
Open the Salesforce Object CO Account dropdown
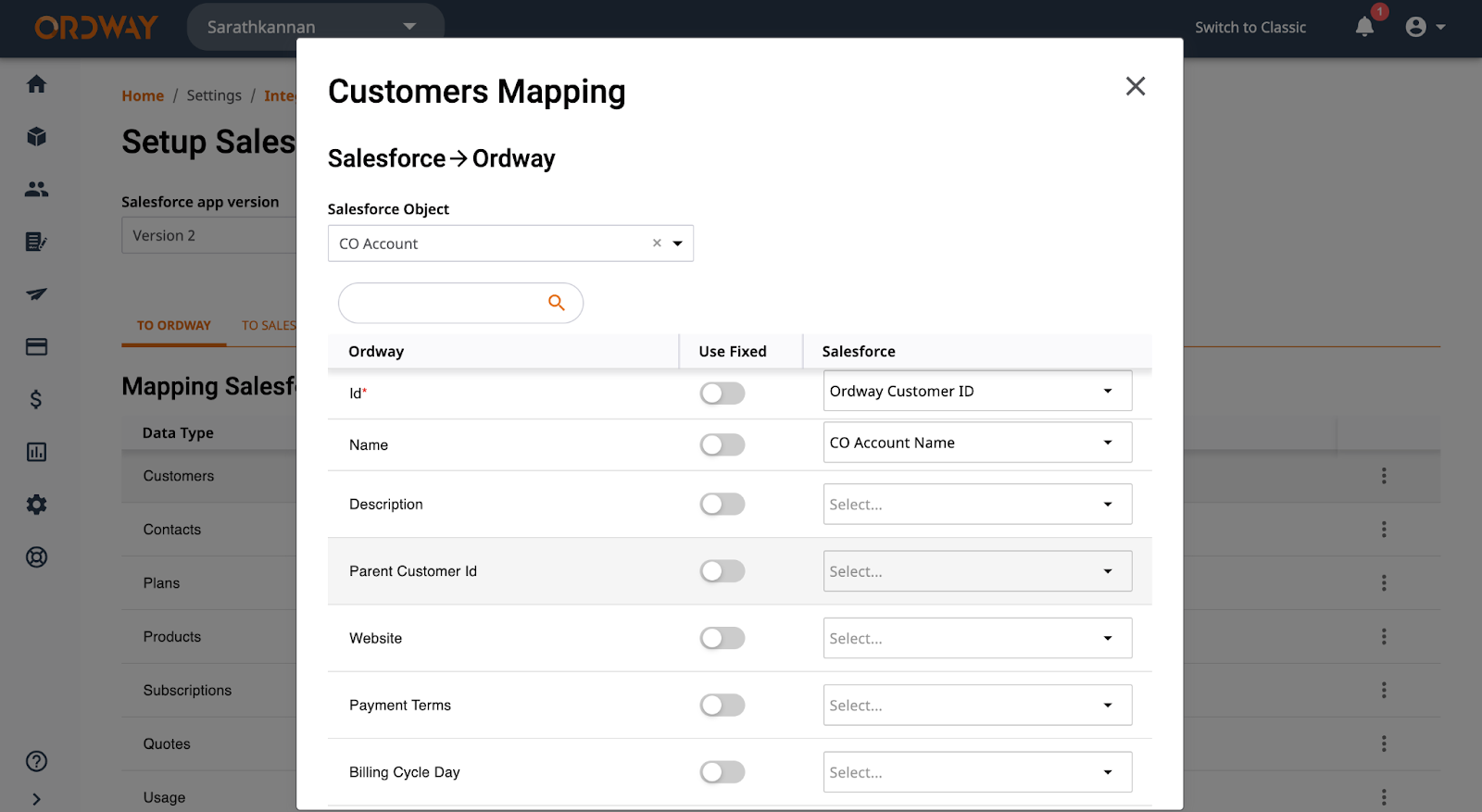click(510, 244)
